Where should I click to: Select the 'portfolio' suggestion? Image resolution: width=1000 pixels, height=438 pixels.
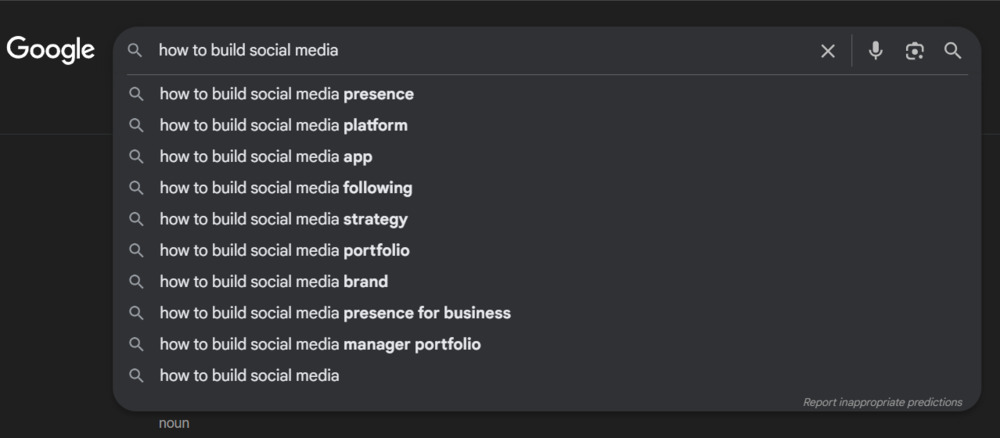[x=284, y=251]
